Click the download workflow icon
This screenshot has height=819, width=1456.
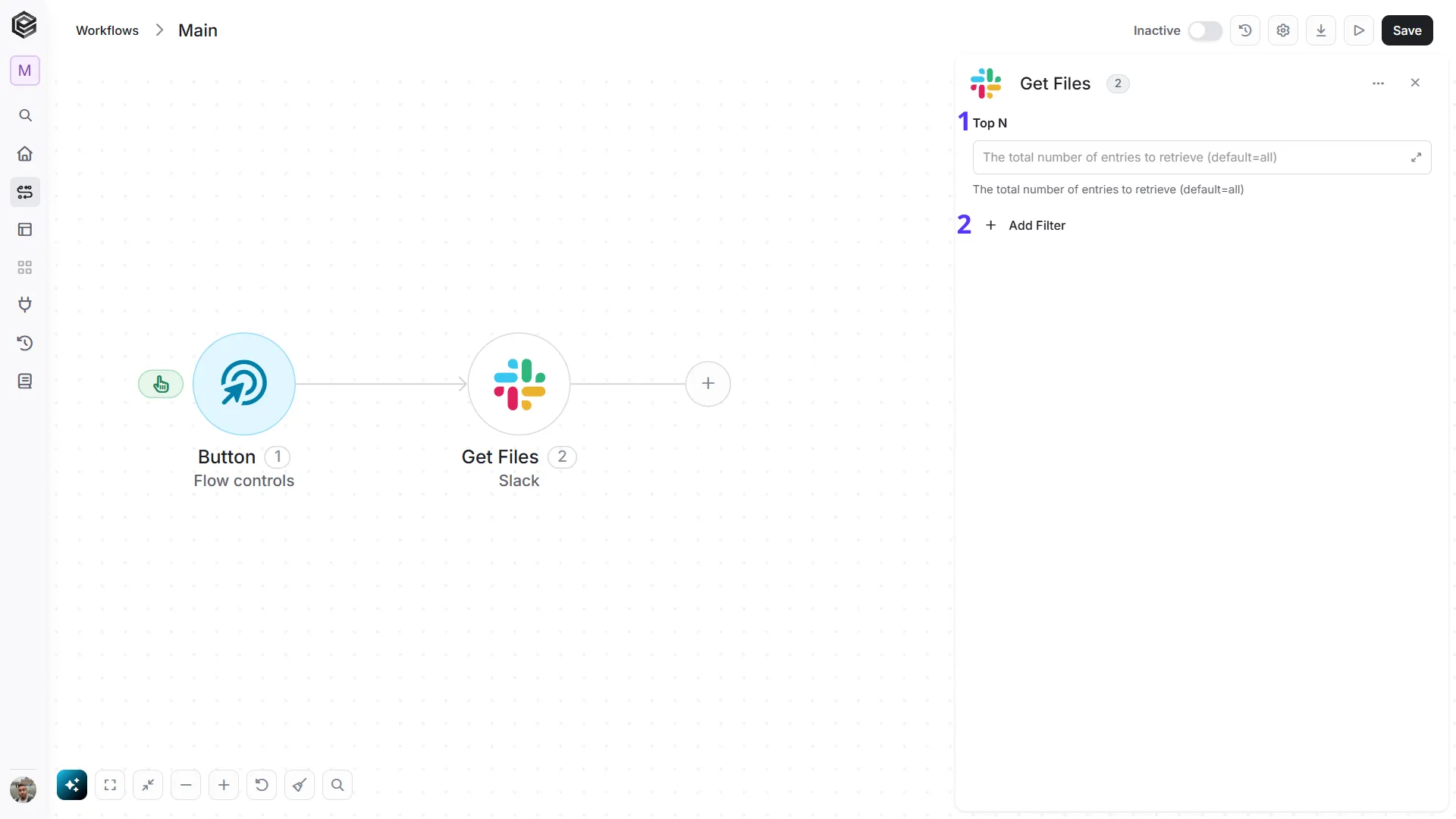point(1321,30)
